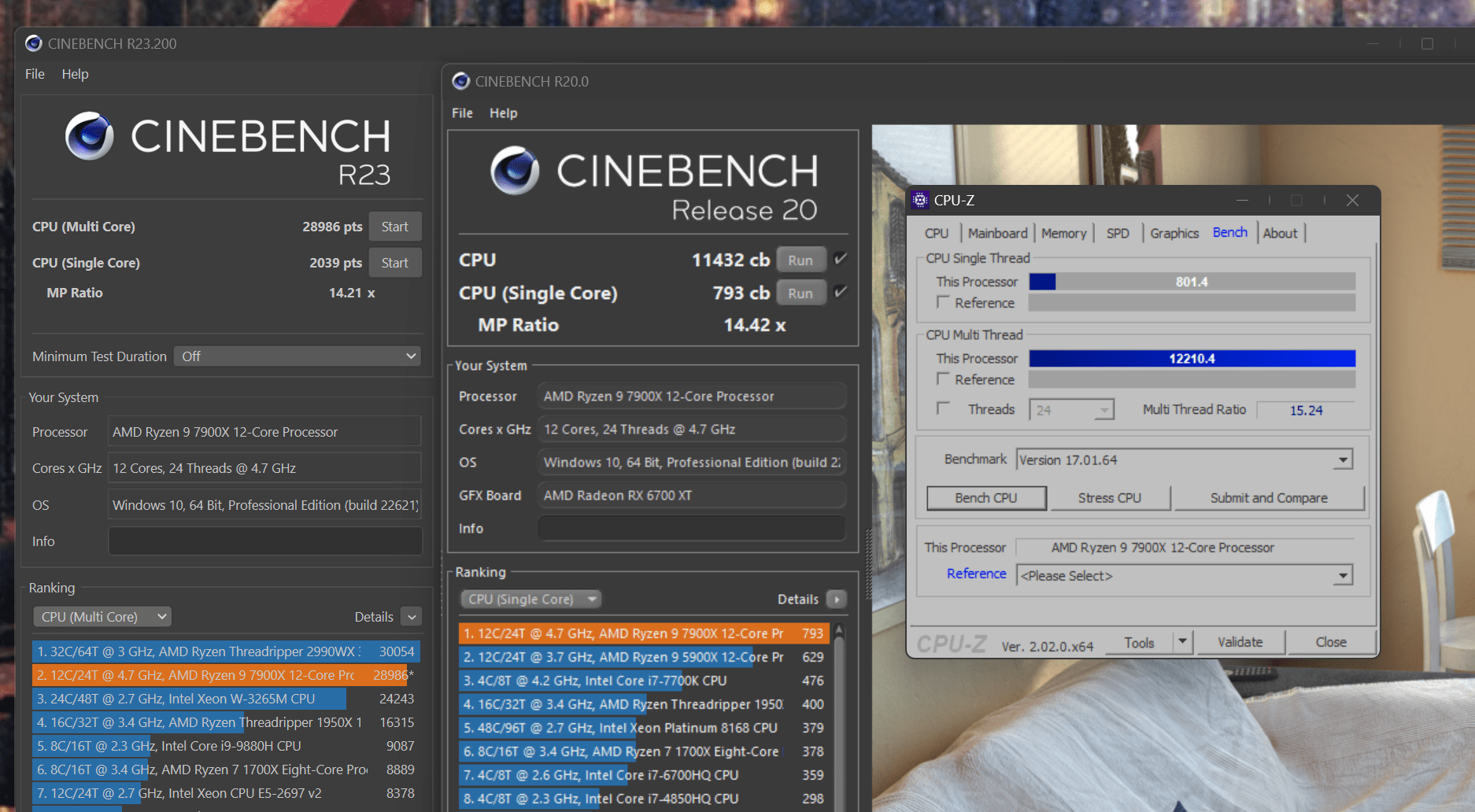Open the CPU (Multi Core) ranking dropdown in R23
1475x812 pixels.
(x=102, y=617)
